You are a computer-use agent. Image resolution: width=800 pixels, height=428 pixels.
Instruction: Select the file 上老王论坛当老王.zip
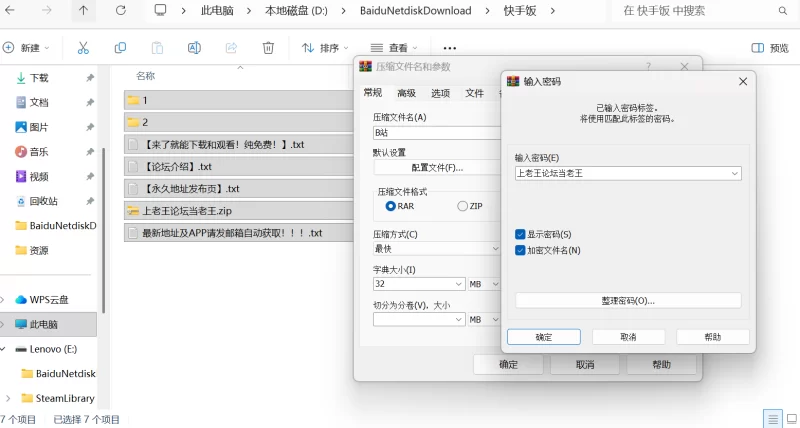[239, 211]
